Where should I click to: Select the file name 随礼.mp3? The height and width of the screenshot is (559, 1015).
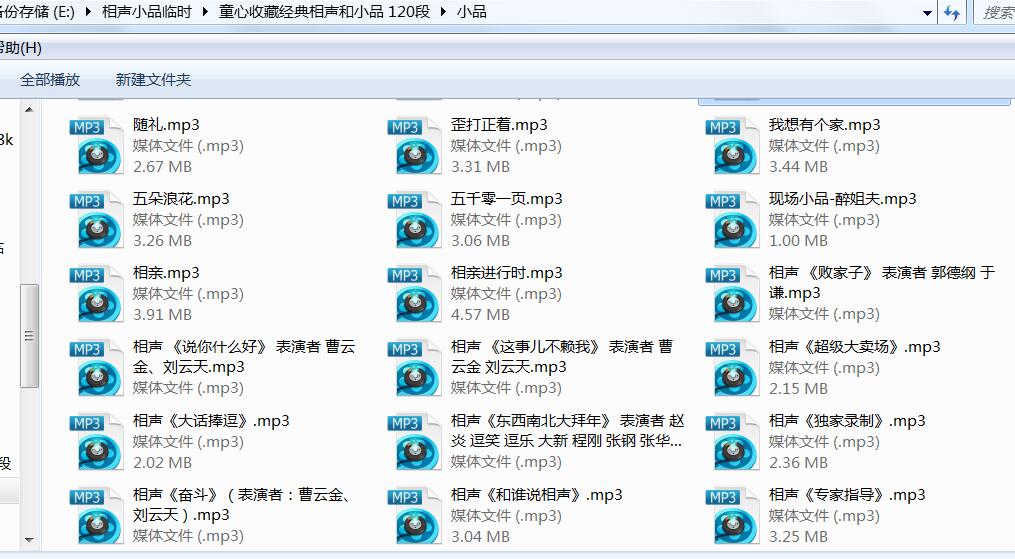[166, 125]
